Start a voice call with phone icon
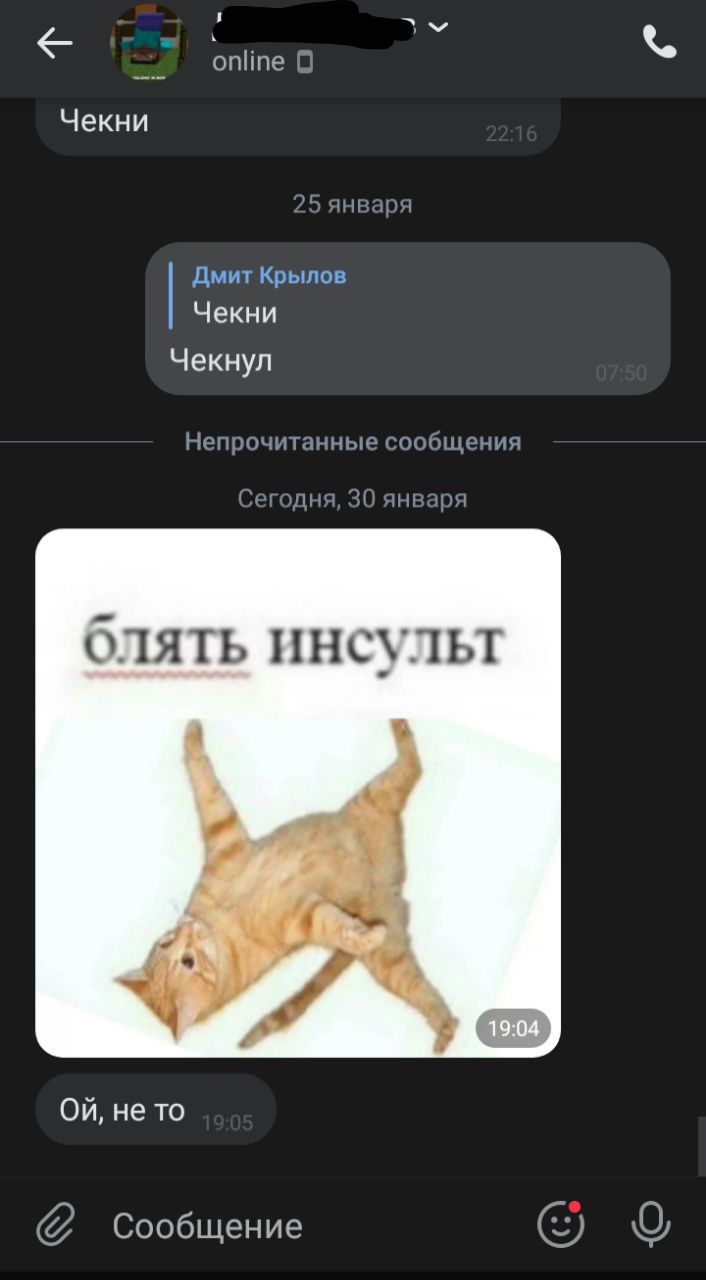The height and width of the screenshot is (1280, 706). pyautogui.click(x=659, y=42)
